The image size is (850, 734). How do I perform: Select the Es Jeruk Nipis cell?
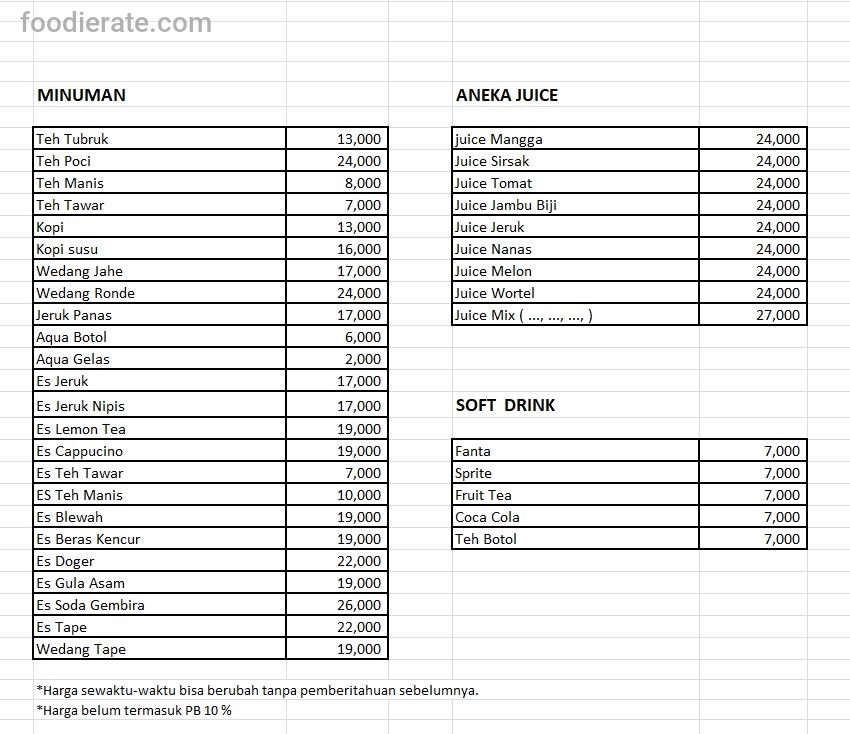(x=160, y=406)
